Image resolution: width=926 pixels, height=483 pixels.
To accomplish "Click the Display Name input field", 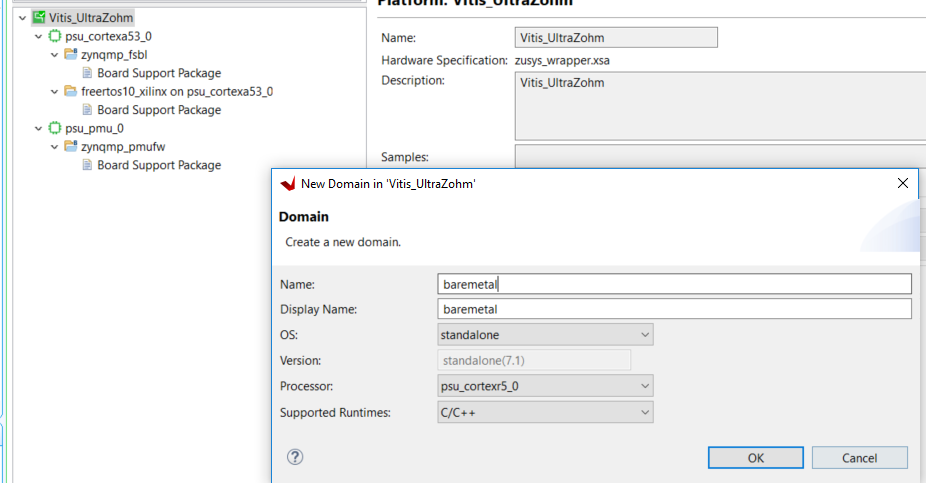I will [675, 309].
